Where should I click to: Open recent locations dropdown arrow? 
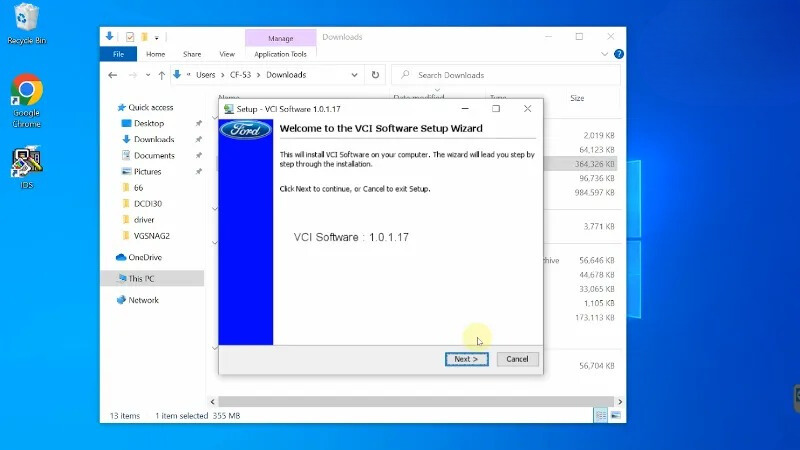pyautogui.click(x=148, y=75)
